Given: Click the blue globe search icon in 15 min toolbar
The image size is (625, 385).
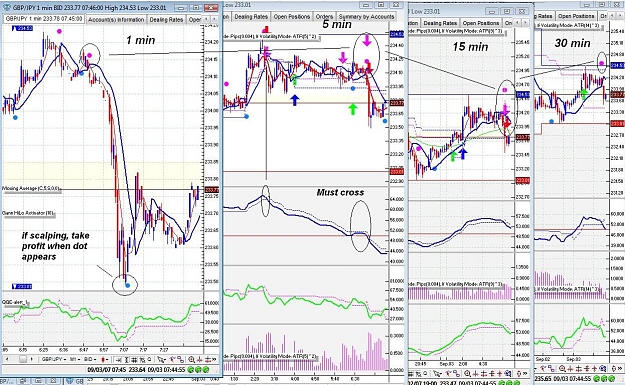Looking at the screenshot, I should coord(509,373).
